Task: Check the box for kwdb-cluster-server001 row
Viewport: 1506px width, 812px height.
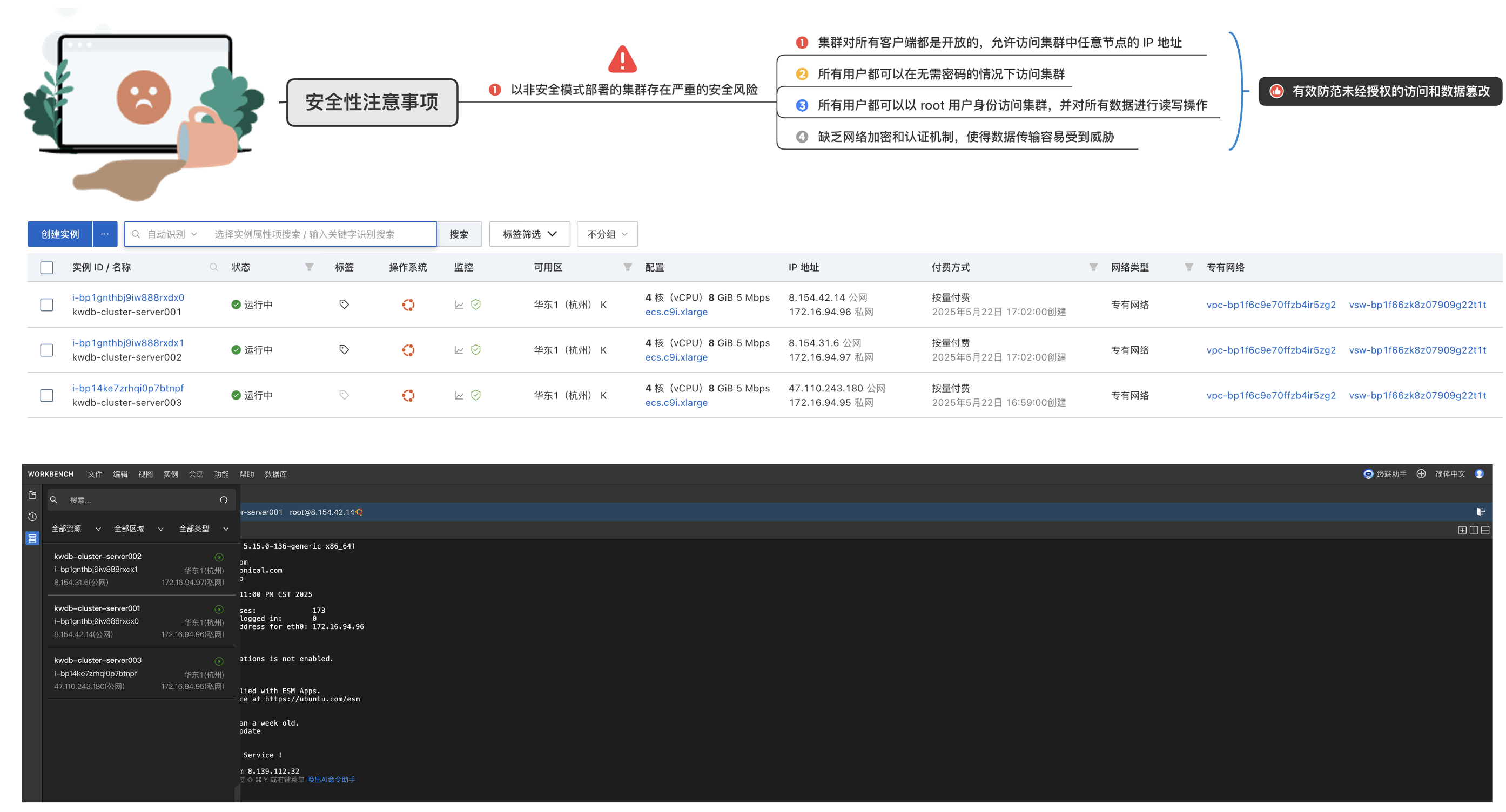Action: point(47,305)
